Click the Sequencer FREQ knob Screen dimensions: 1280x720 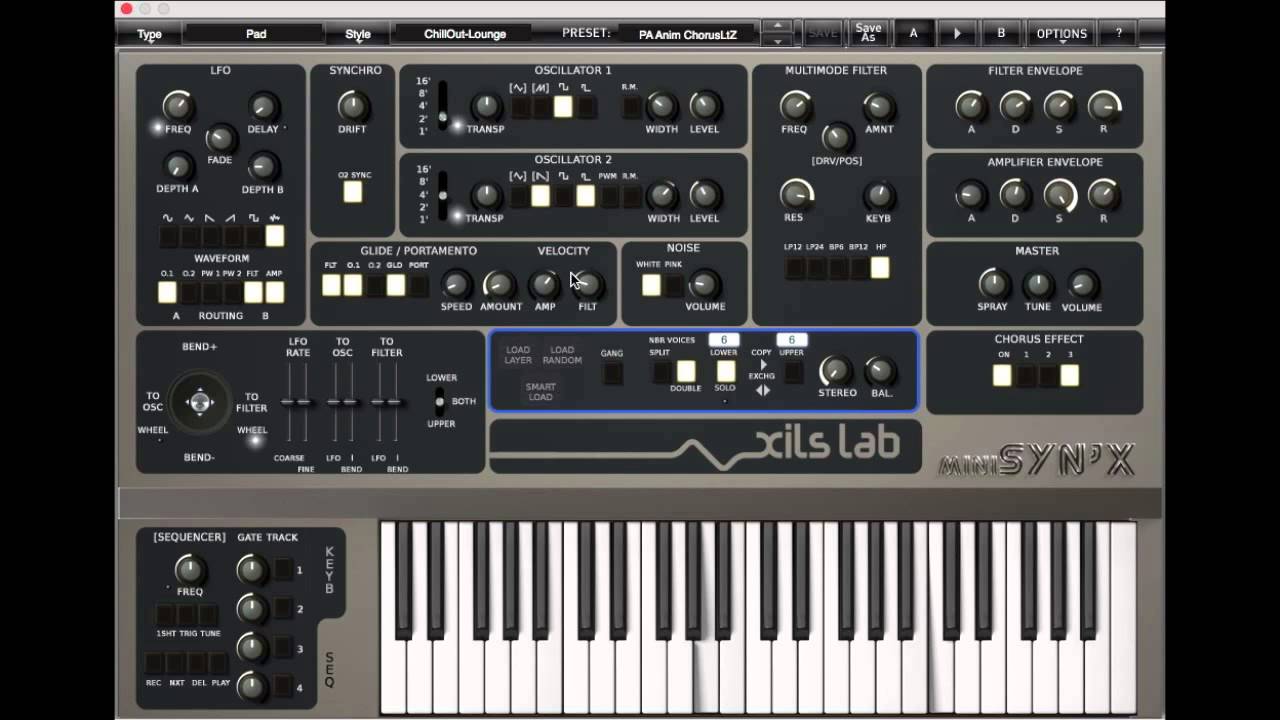tap(189, 570)
